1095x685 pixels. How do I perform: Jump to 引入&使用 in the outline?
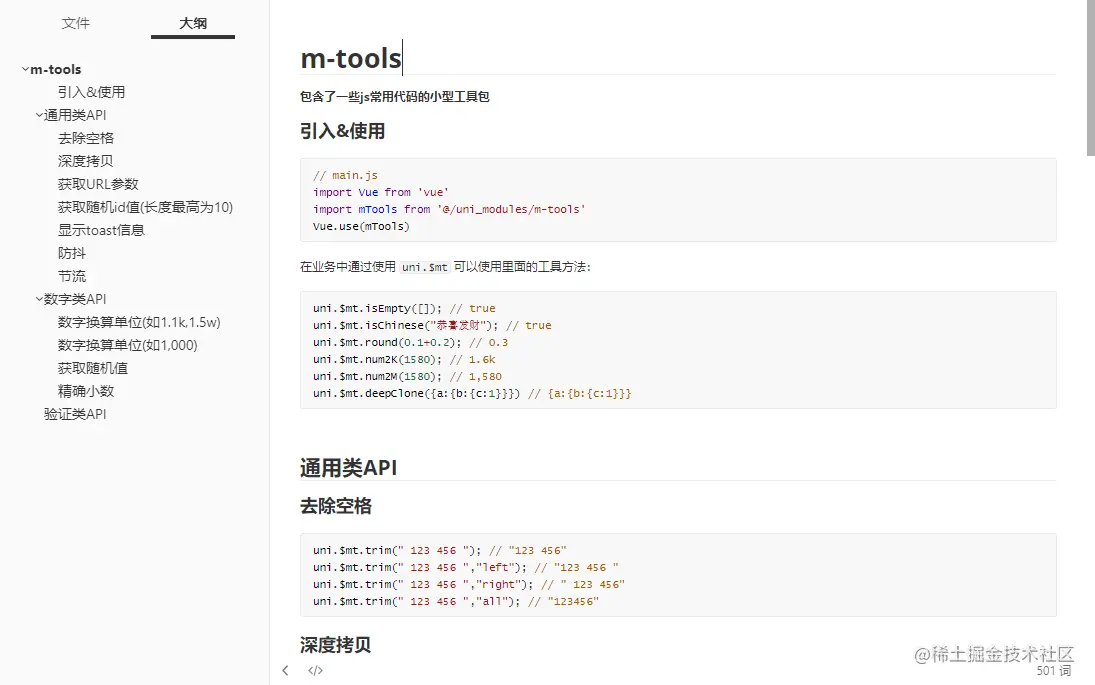[x=91, y=92]
